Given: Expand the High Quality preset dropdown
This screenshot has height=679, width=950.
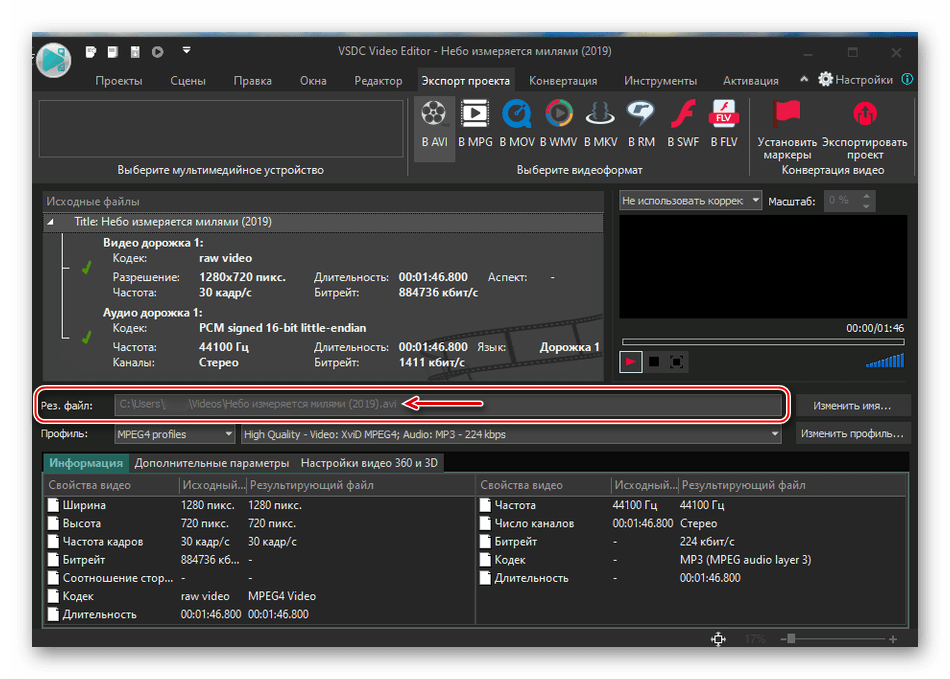Looking at the screenshot, I should coord(511,435).
